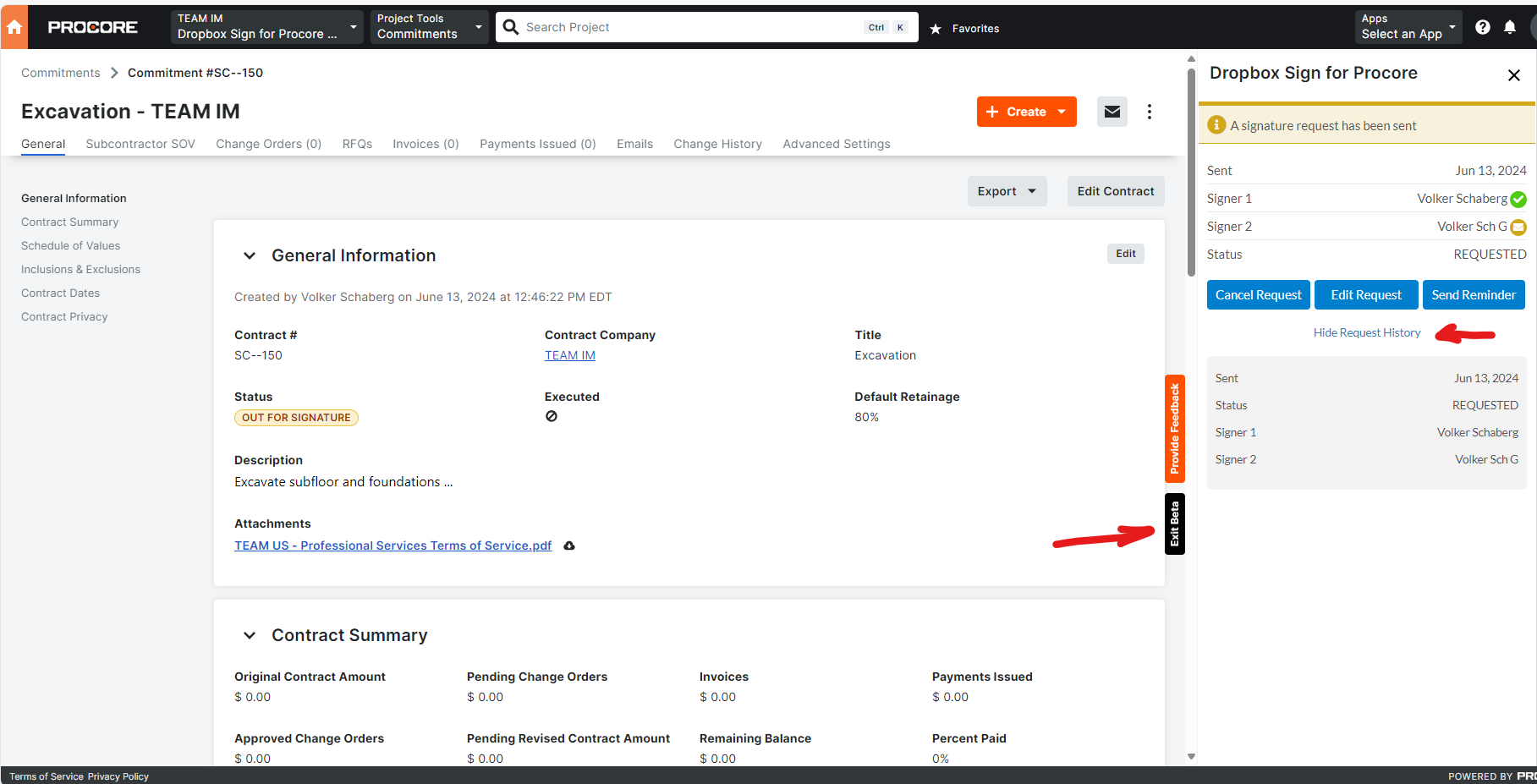
Task: Click the Procore home icon
Action: tap(14, 26)
